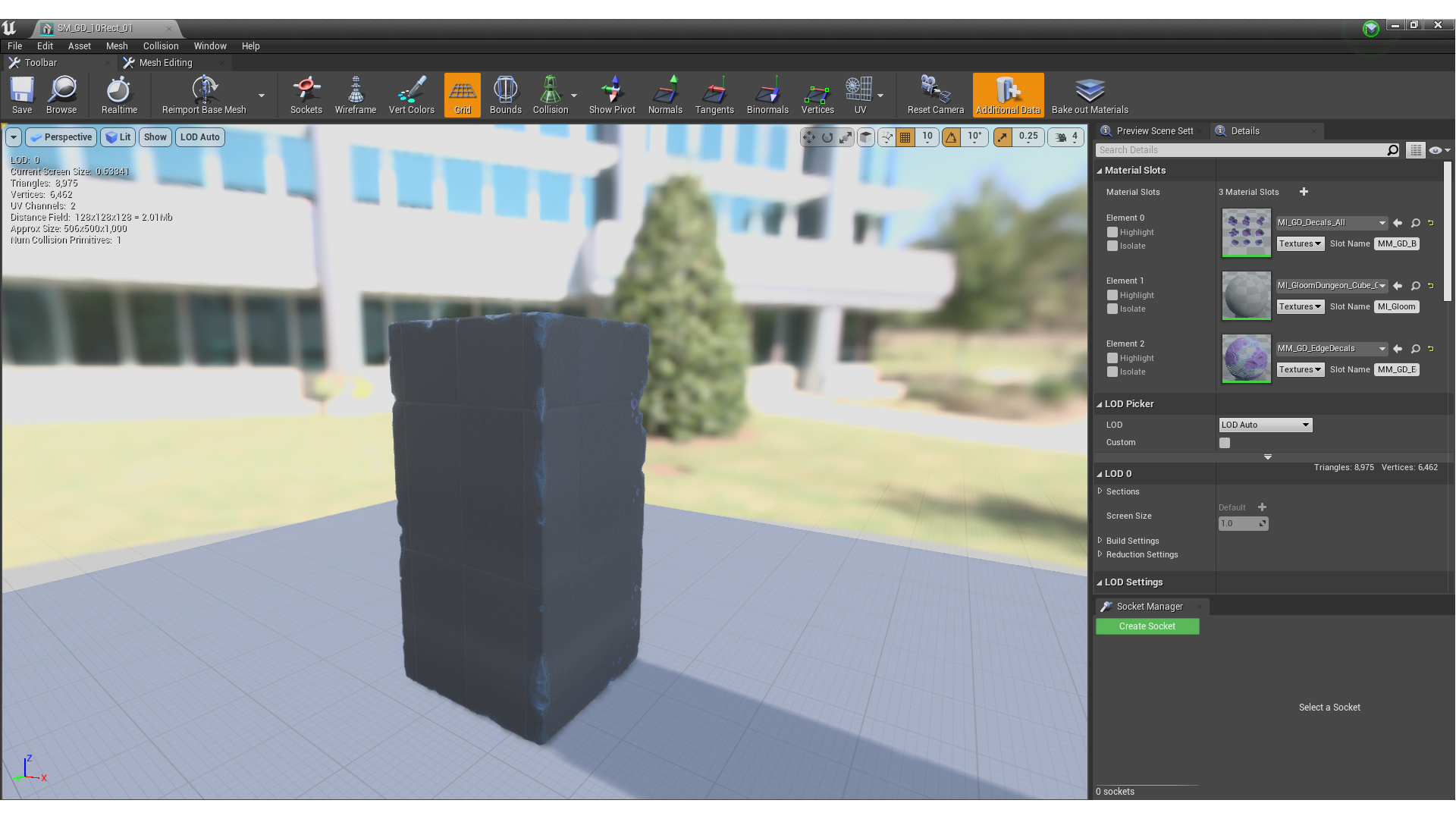Add a new material slot
The image size is (1456, 819).
[1304, 192]
